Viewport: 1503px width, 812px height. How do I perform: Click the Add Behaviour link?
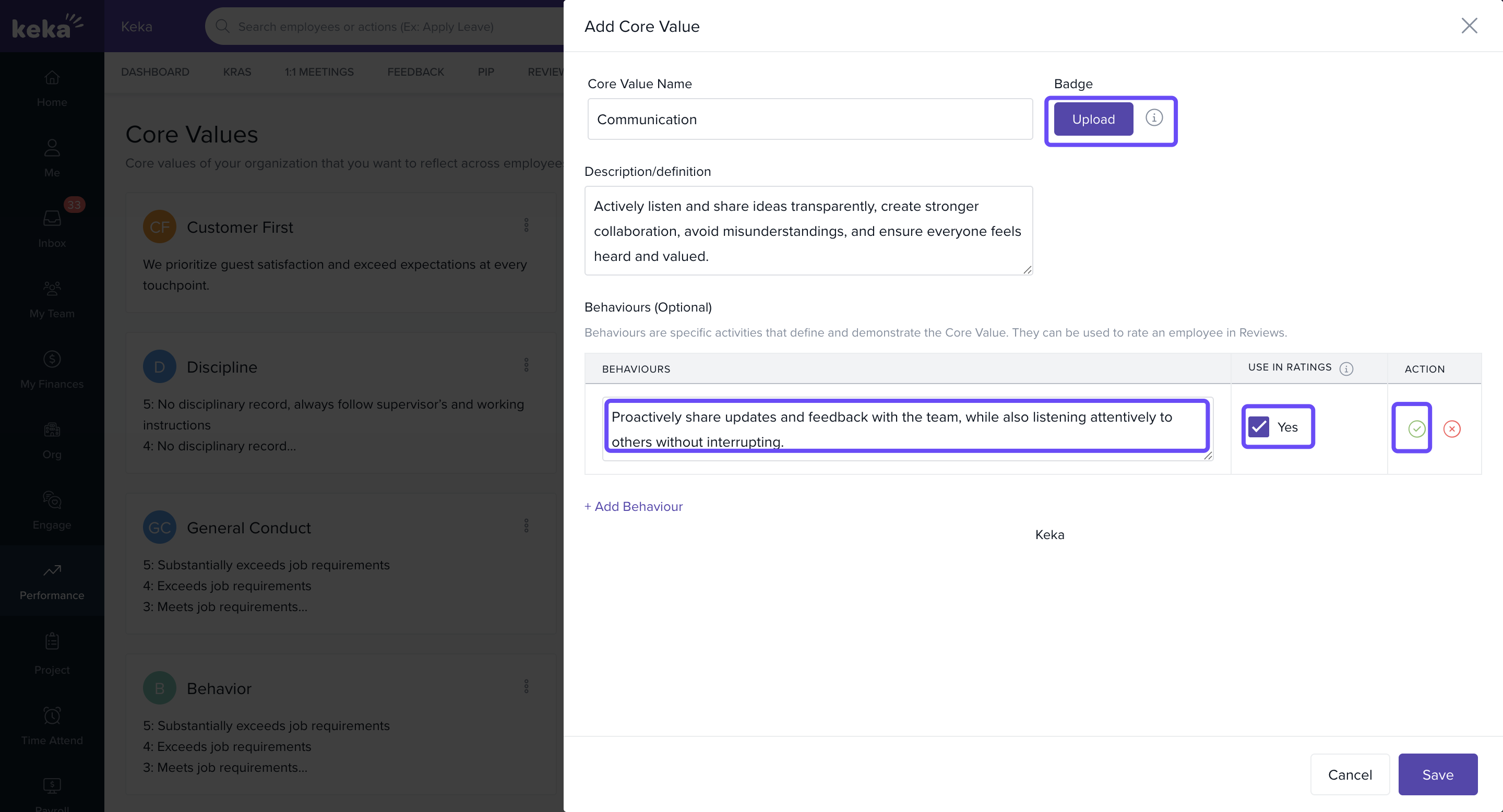(x=634, y=506)
